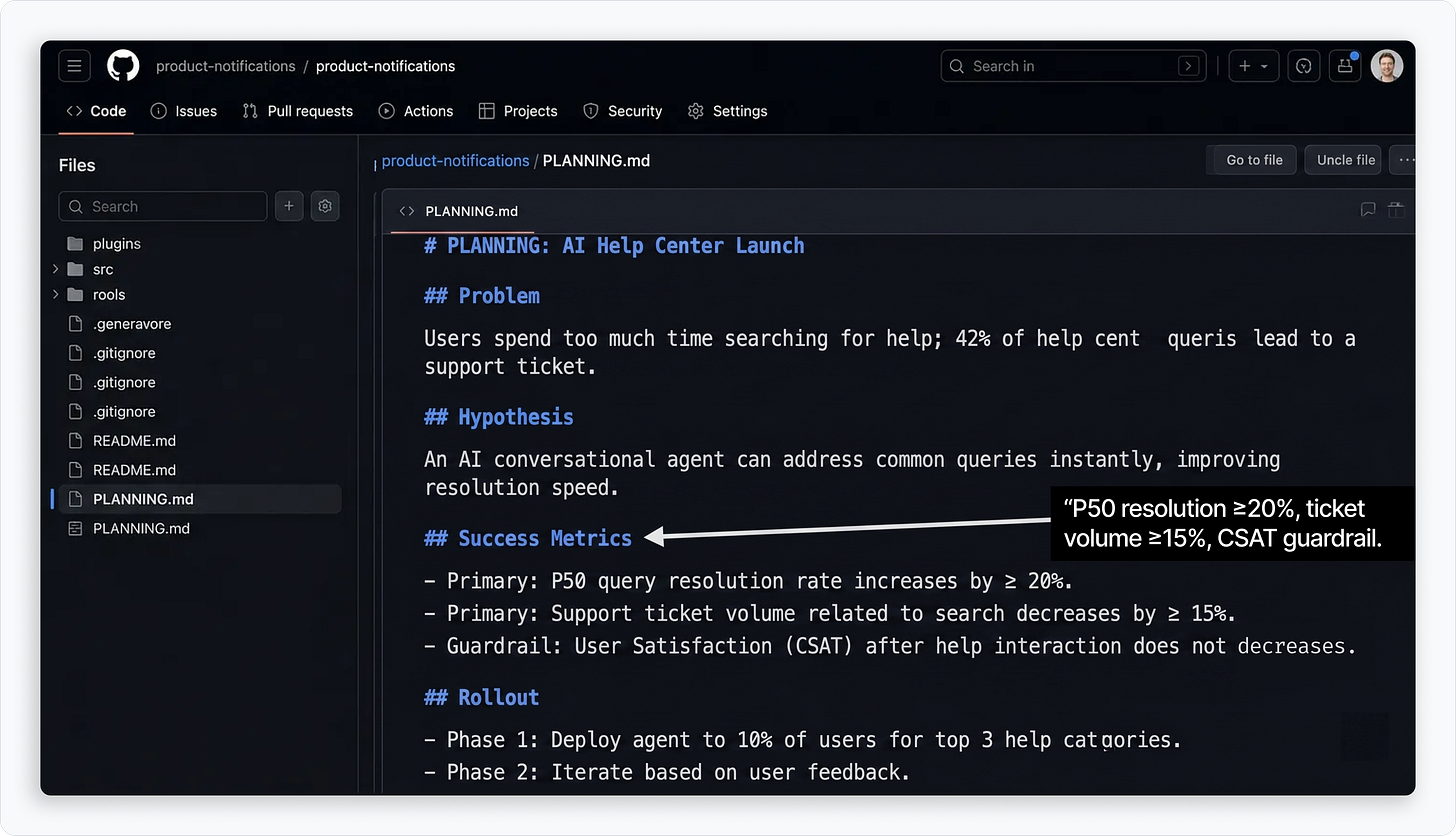Screen dimensions: 1456x836
Task: Select the PLANNING.md tab above the code
Action: [x=459, y=211]
